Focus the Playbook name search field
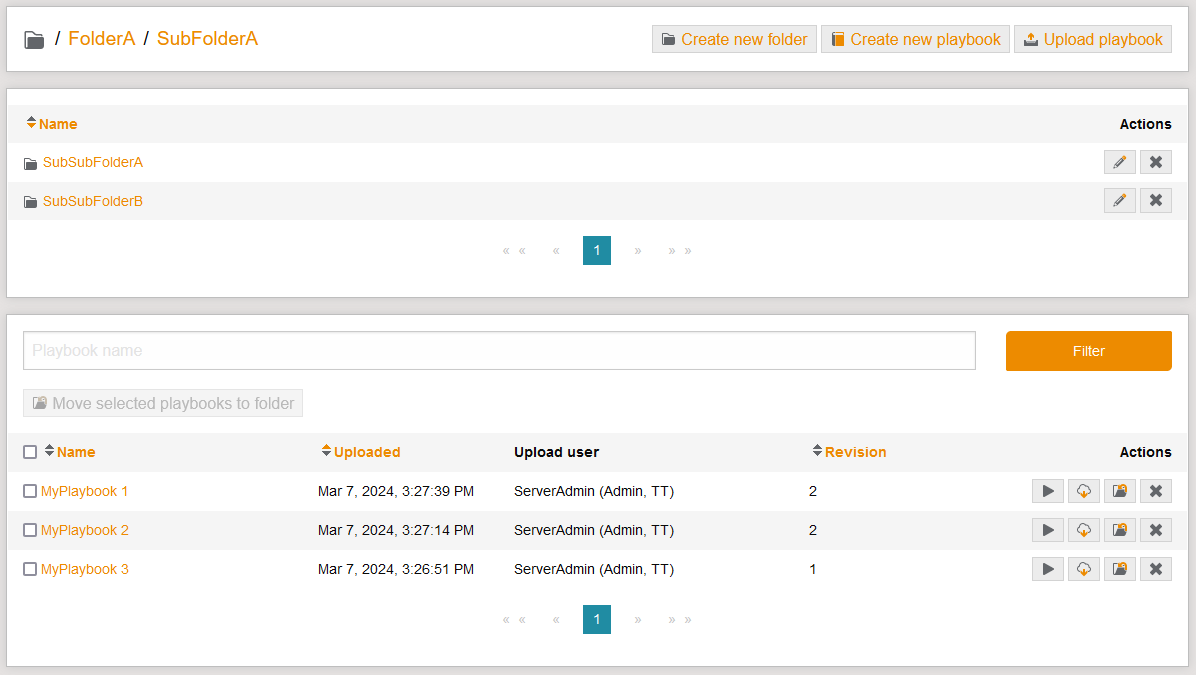This screenshot has width=1196, height=675. (499, 351)
